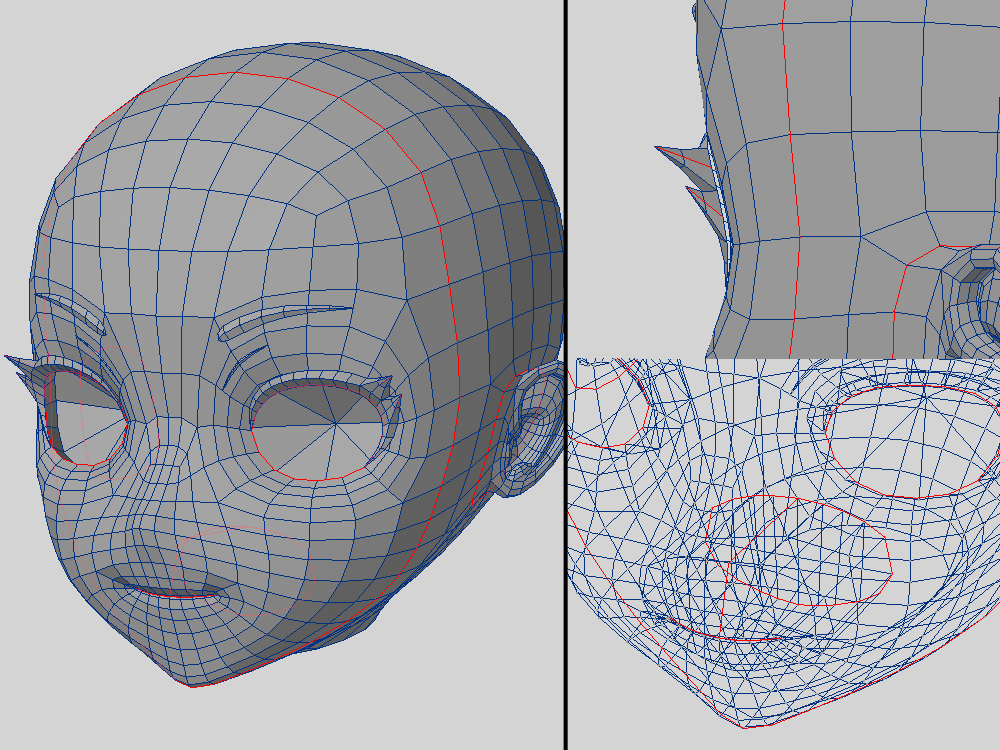Click the vertical black viewport divider
The width and height of the screenshot is (1000, 750).
(566, 375)
